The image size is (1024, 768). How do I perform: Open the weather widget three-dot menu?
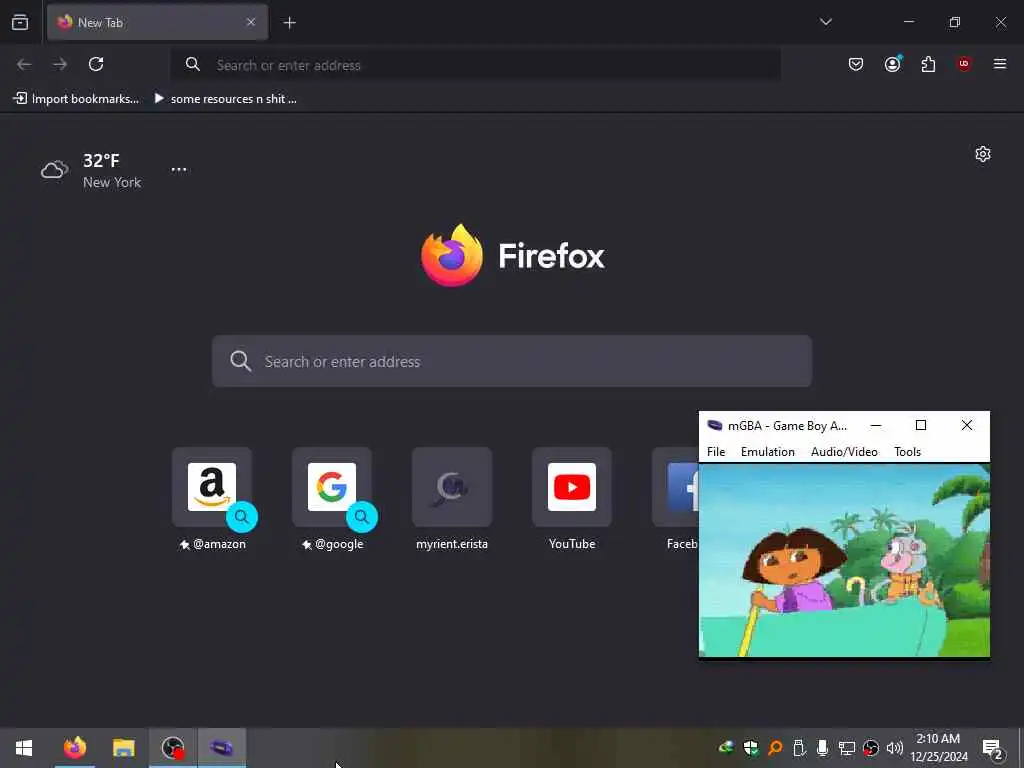(179, 169)
